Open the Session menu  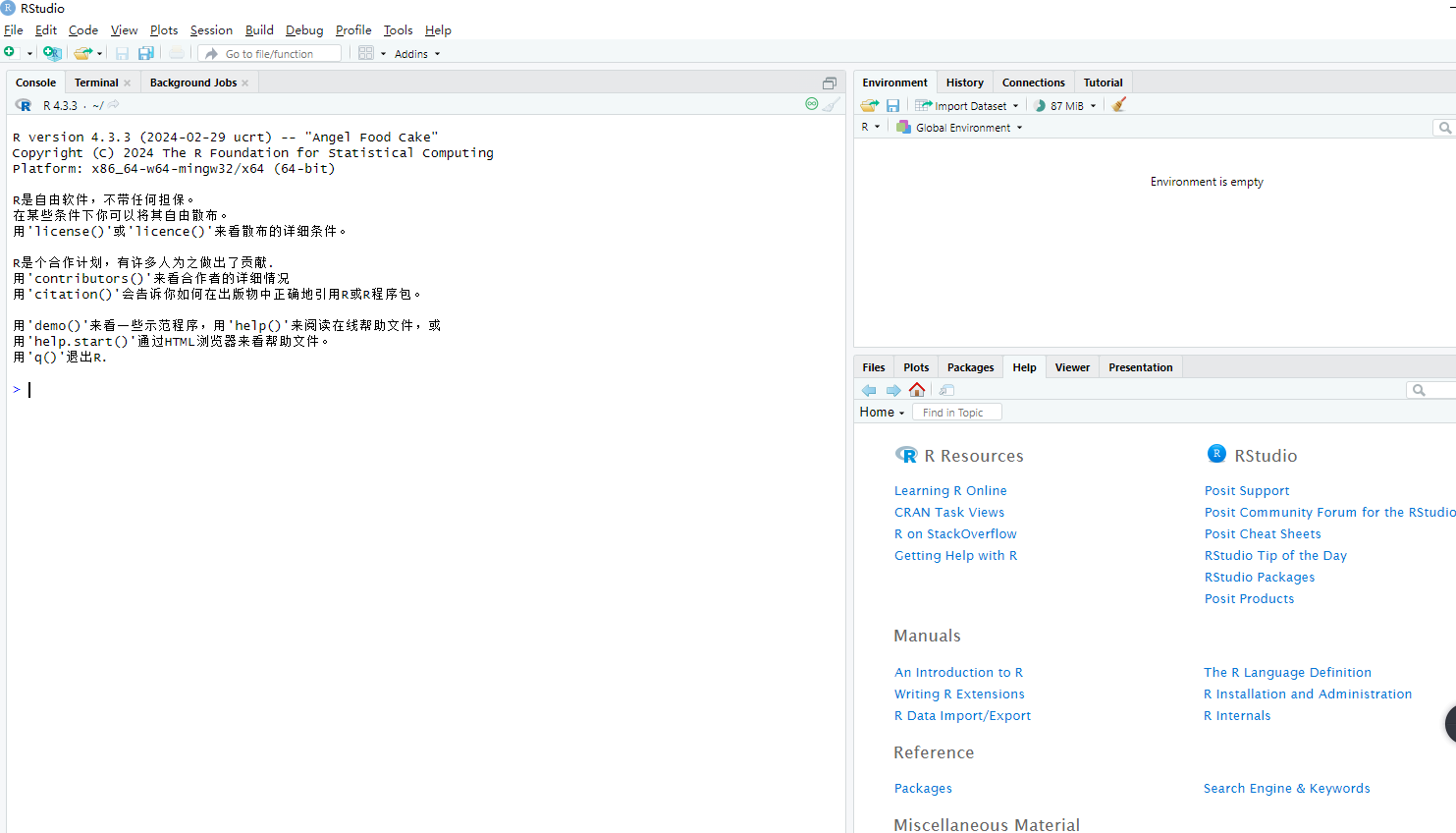(x=212, y=30)
